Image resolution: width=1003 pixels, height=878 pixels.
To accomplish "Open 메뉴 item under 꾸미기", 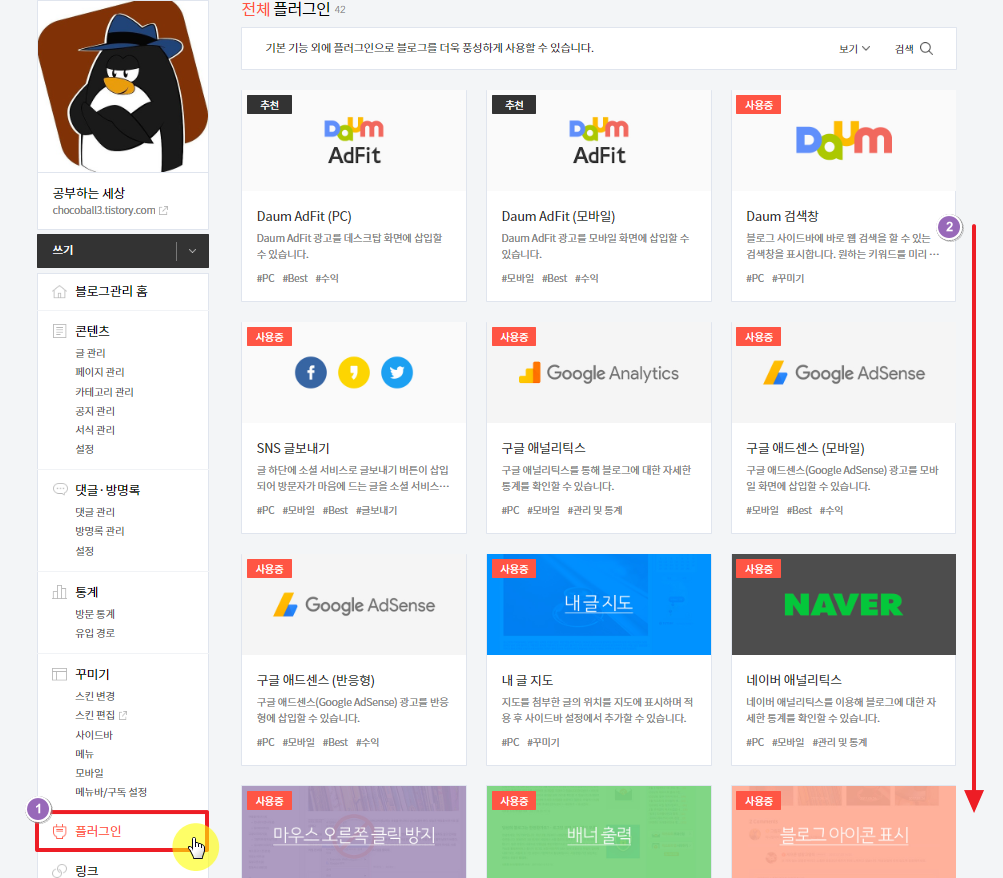I will point(84,754).
